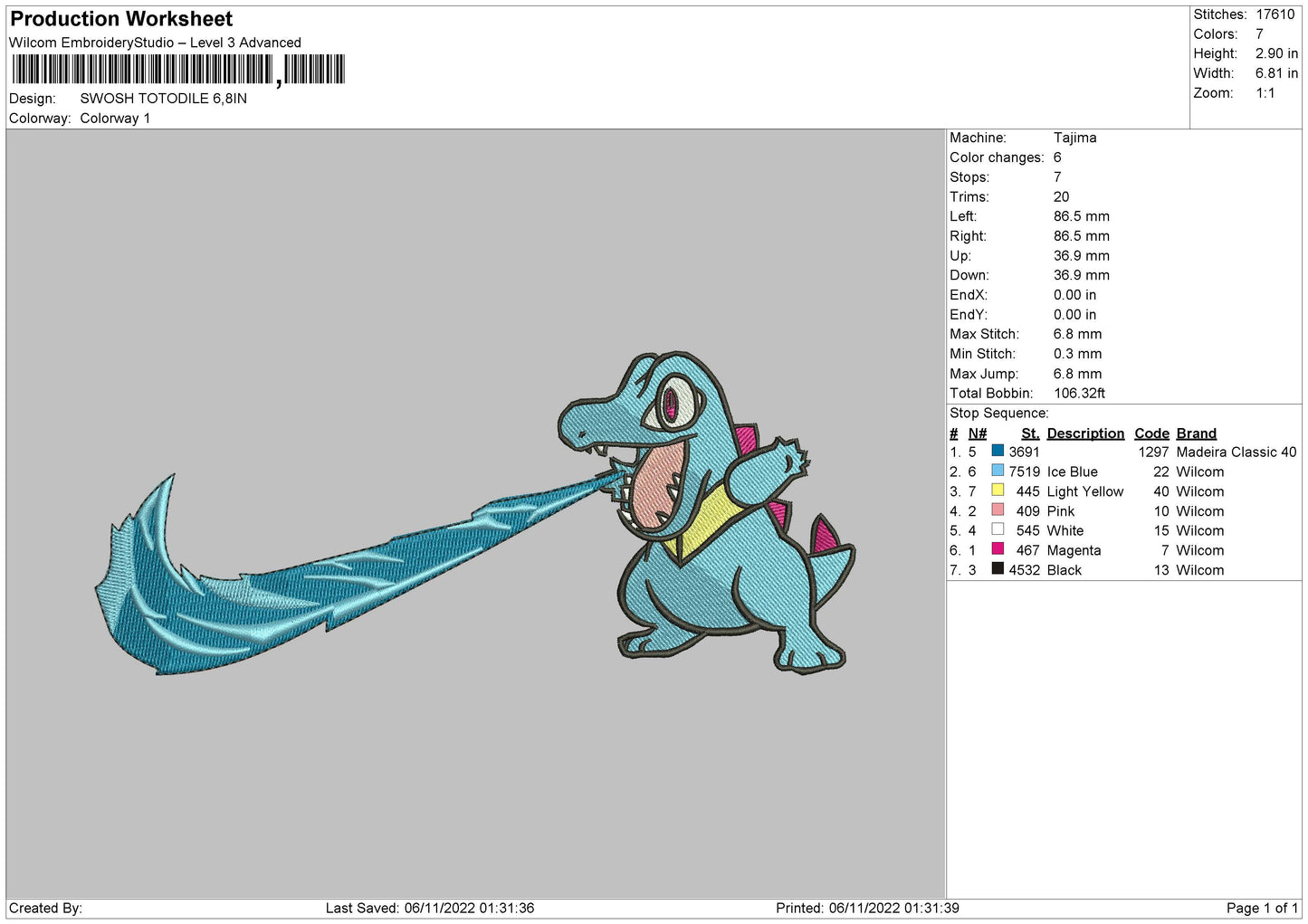The width and height of the screenshot is (1308, 924).
Task: Select the Colorway 1 value
Action: coord(115,119)
